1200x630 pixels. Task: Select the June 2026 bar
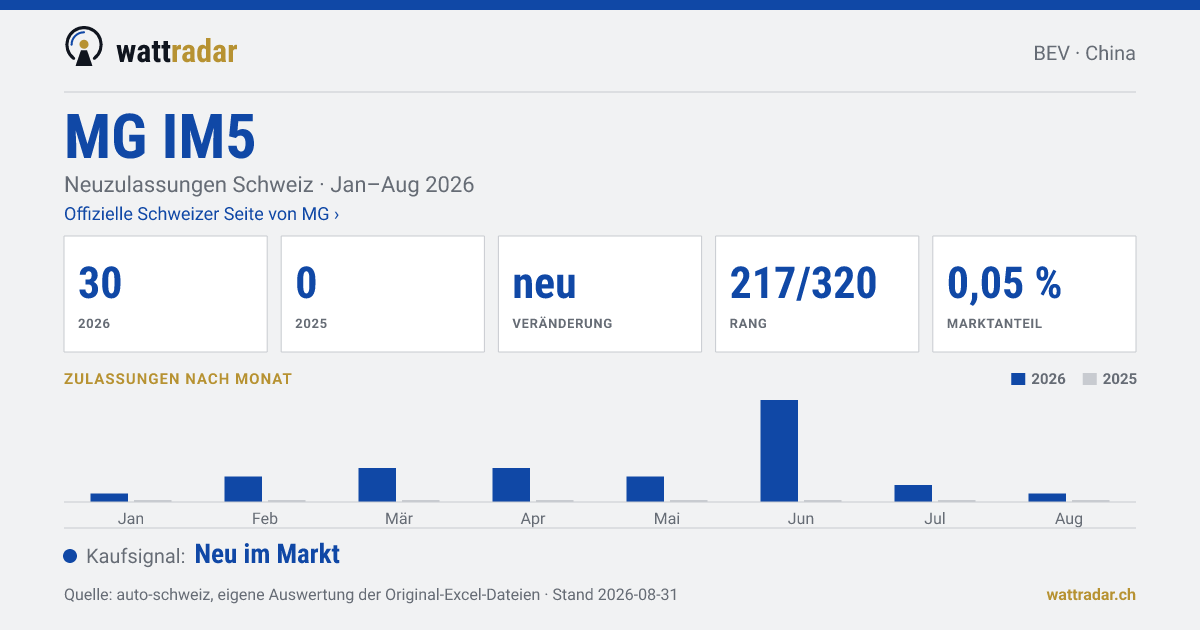[x=779, y=450]
